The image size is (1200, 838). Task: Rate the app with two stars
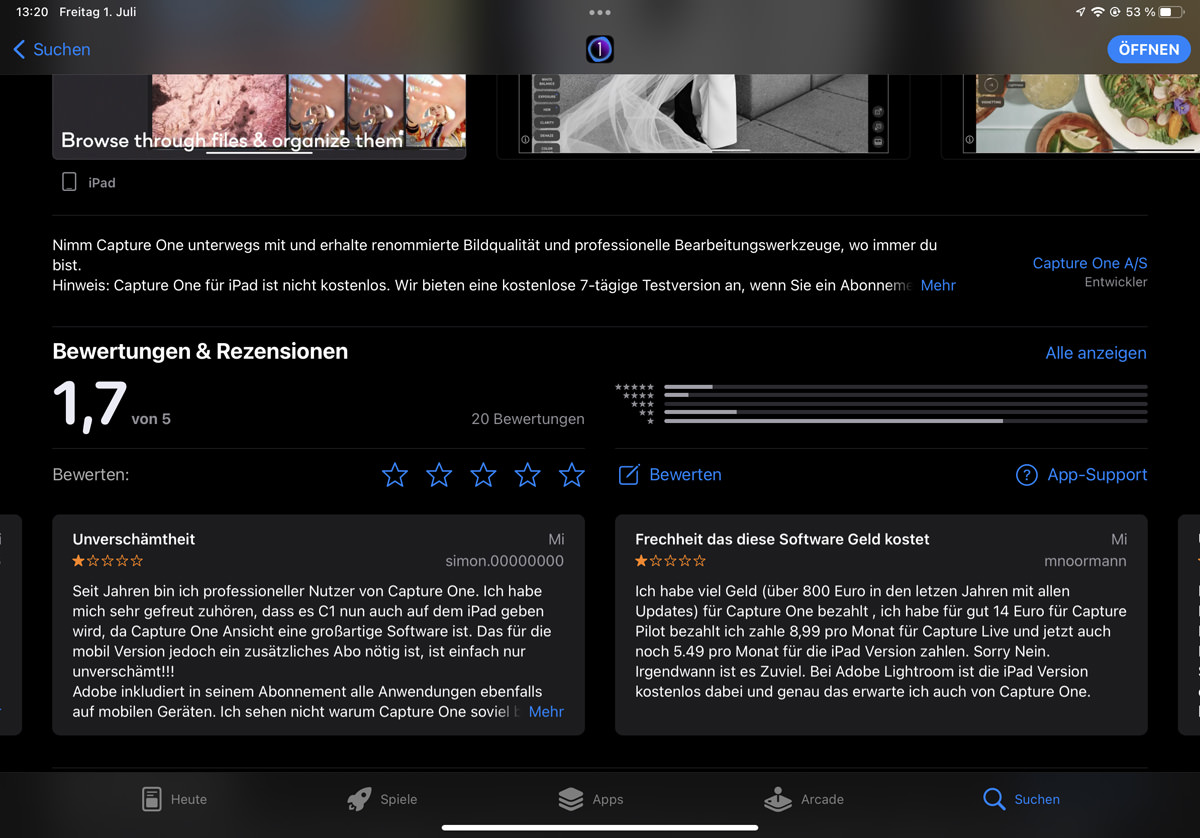439,475
